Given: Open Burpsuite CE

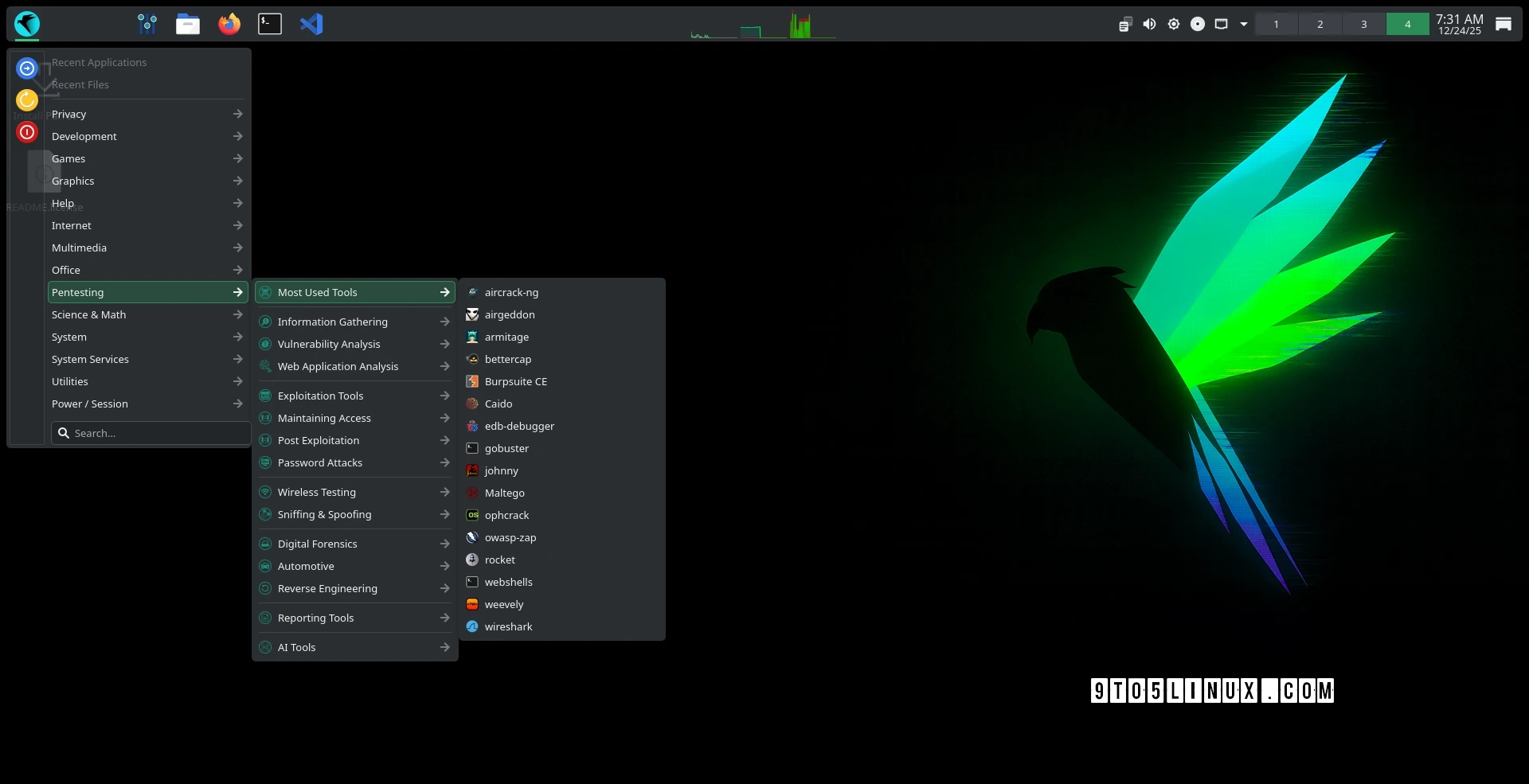Looking at the screenshot, I should (x=516, y=381).
